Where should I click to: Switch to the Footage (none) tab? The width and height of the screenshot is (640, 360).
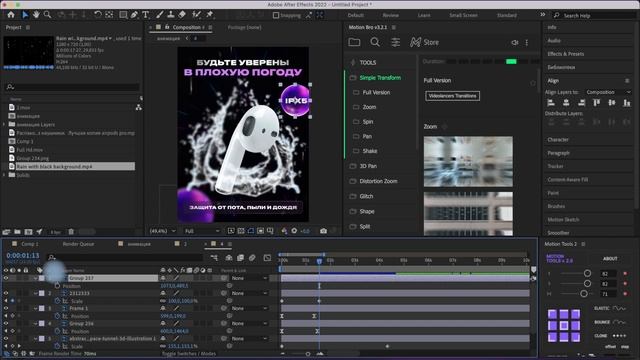click(x=244, y=27)
